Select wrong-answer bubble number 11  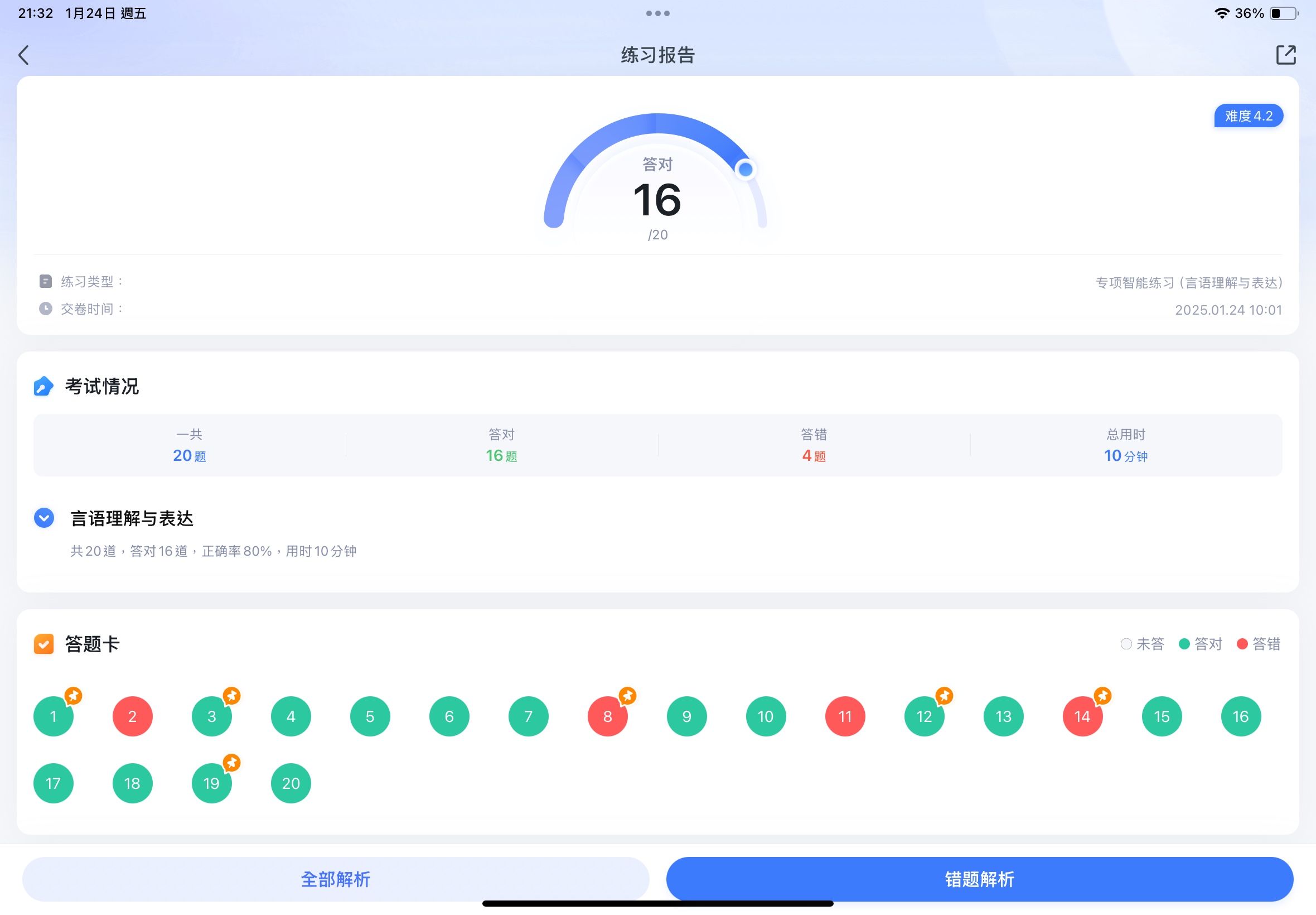[x=845, y=716]
